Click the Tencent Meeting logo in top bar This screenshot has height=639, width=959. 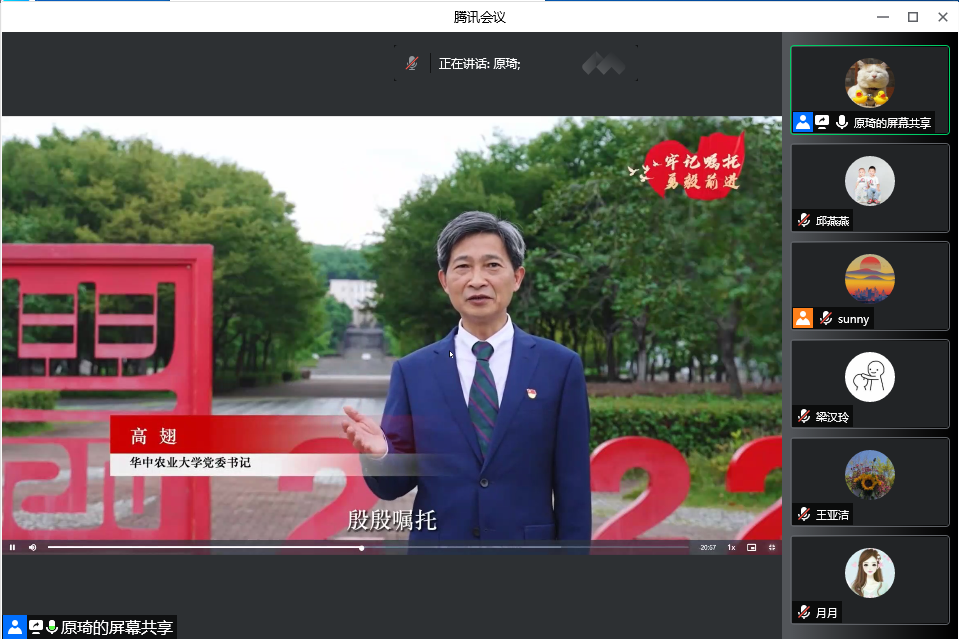coord(604,64)
